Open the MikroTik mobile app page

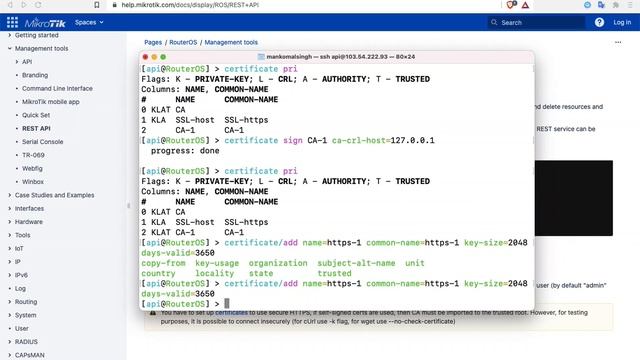click(51, 102)
